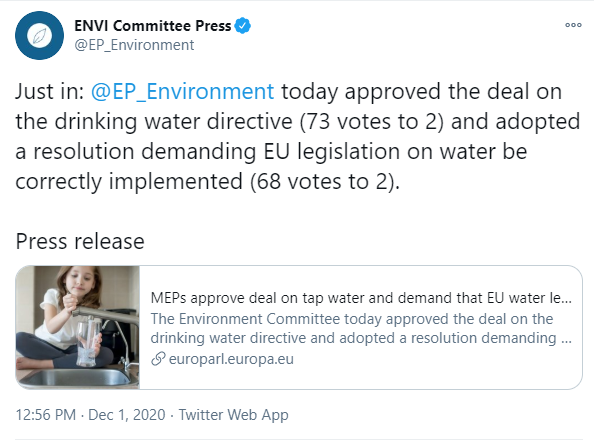
Task: Open the ENVI Committee Press profile avatar
Action: [x=39, y=35]
